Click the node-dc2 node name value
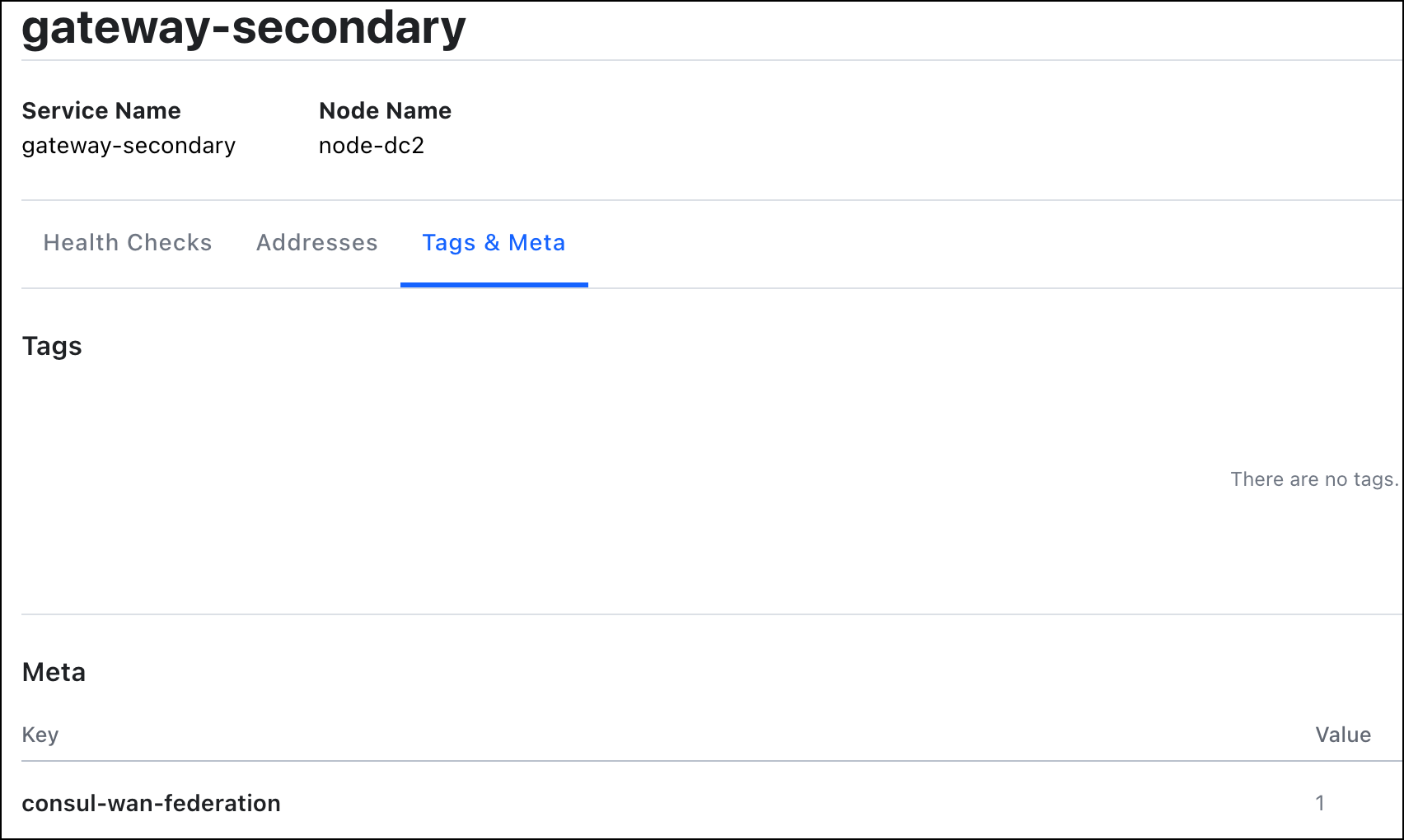The image size is (1404, 840). coord(372,146)
